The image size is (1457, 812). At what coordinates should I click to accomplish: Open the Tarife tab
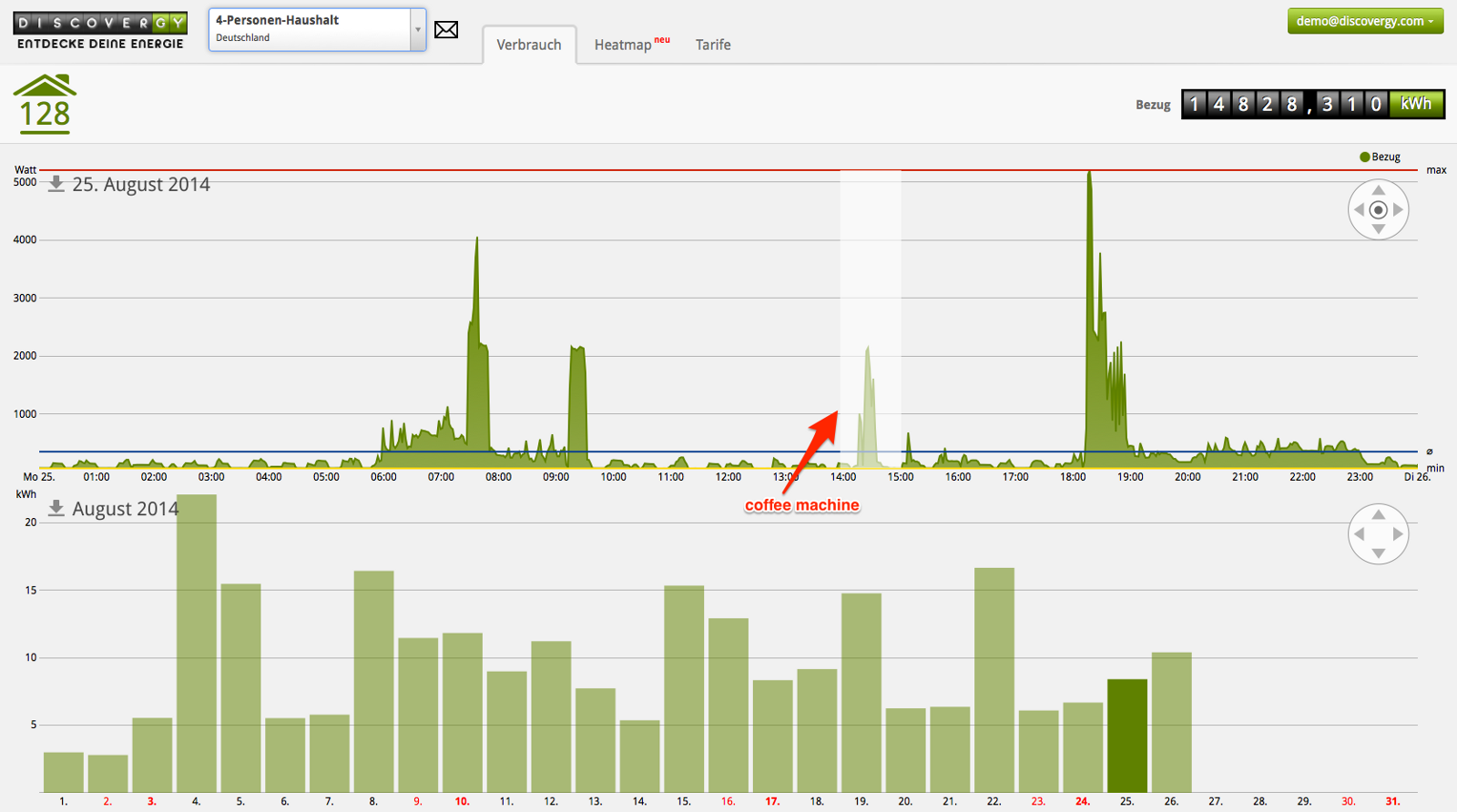coord(713,45)
